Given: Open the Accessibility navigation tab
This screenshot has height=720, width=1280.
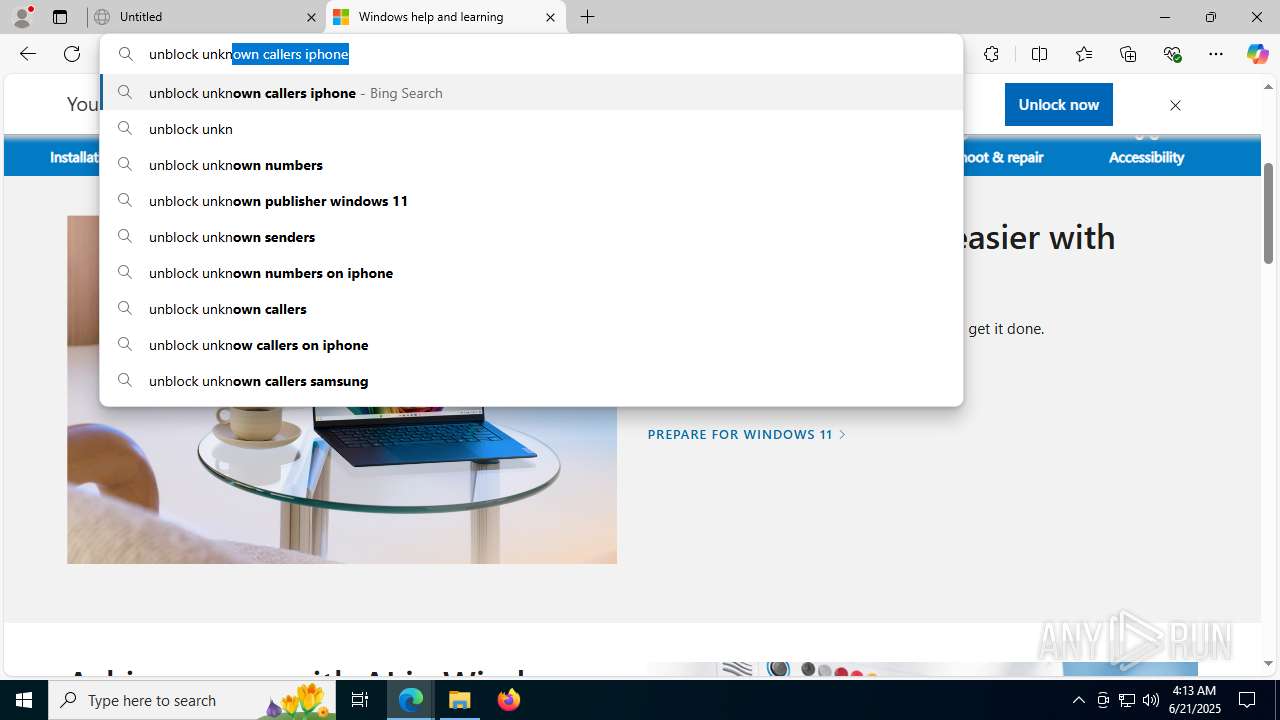Looking at the screenshot, I should point(1146,157).
